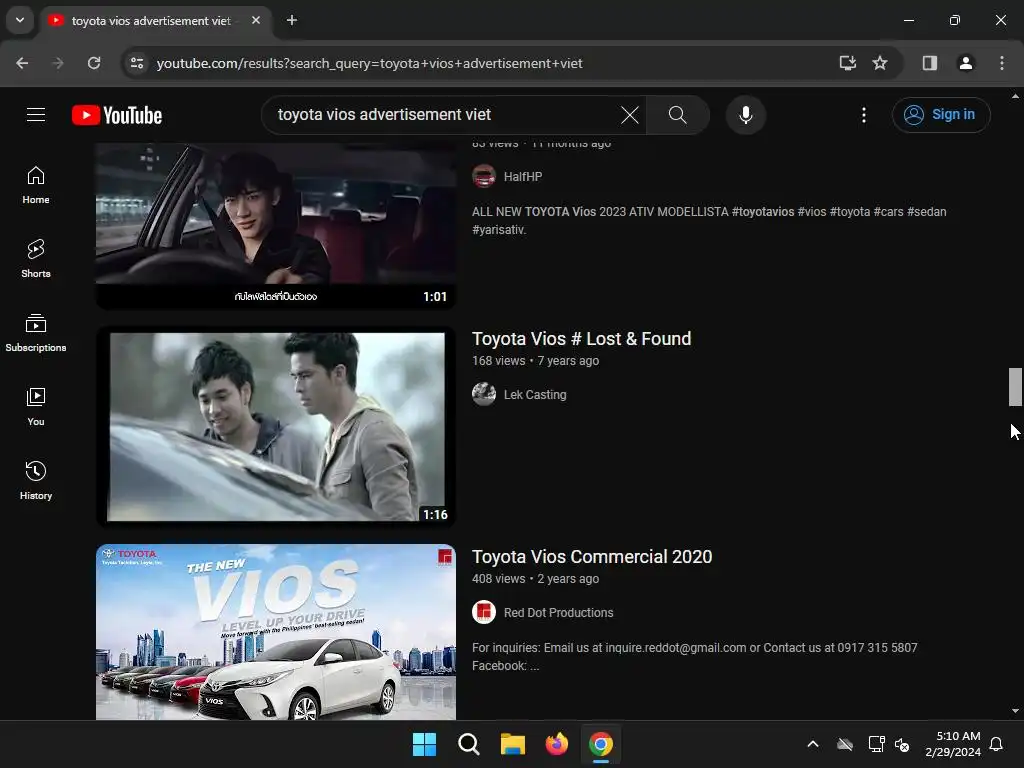The image size is (1024, 768).
Task: Open Toyota Vios # Lost & Found title
Action: click(581, 338)
